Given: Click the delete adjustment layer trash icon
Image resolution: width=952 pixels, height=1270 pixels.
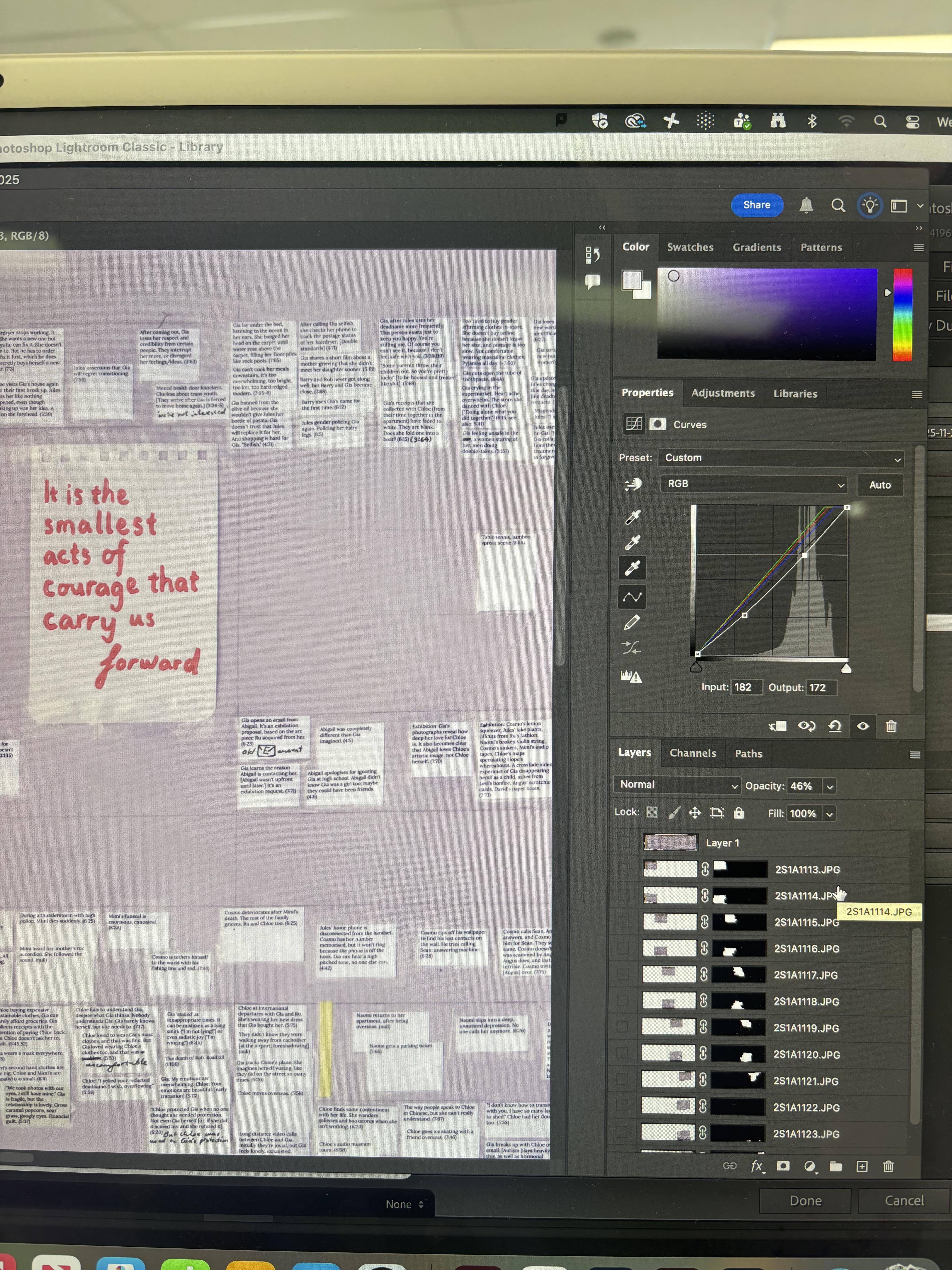Looking at the screenshot, I should [x=891, y=726].
